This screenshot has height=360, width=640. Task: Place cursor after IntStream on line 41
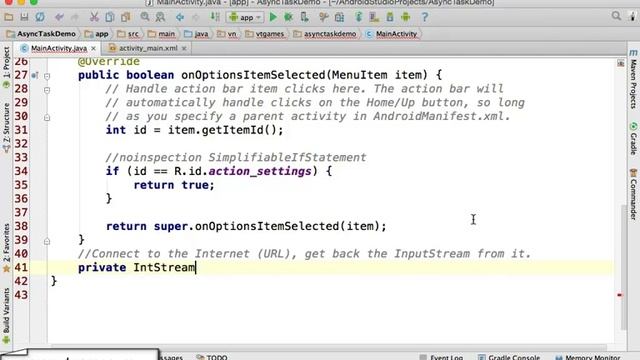tap(196, 268)
